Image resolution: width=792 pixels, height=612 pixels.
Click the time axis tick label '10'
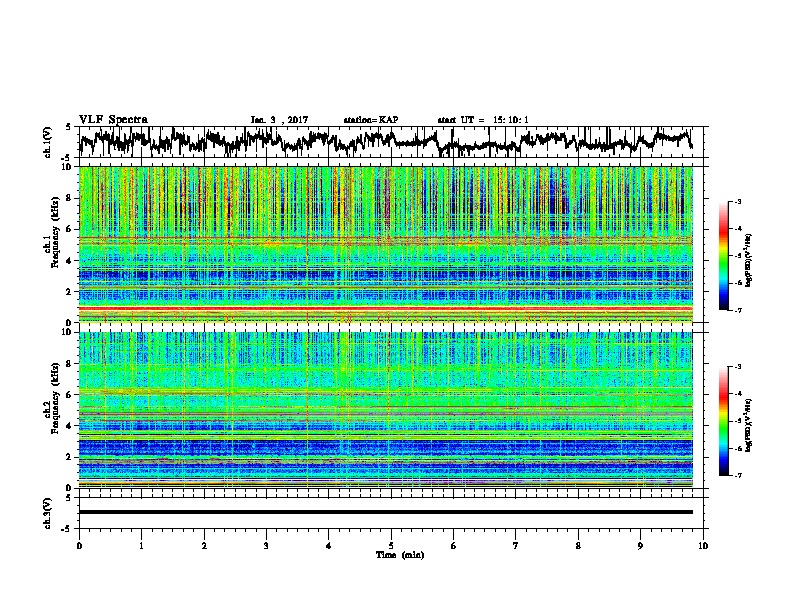point(703,546)
